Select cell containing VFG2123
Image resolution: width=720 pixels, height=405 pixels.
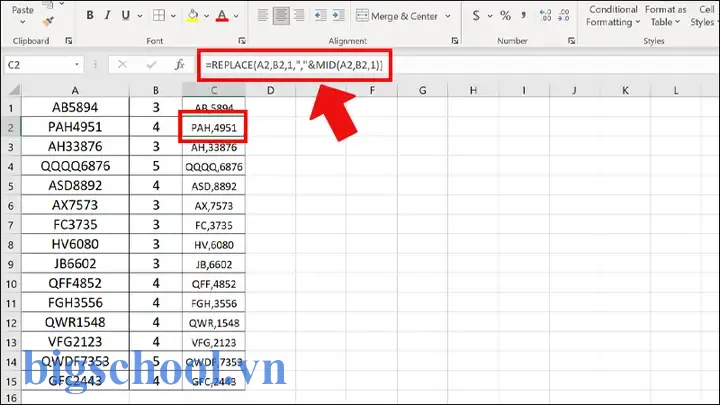coord(75,342)
